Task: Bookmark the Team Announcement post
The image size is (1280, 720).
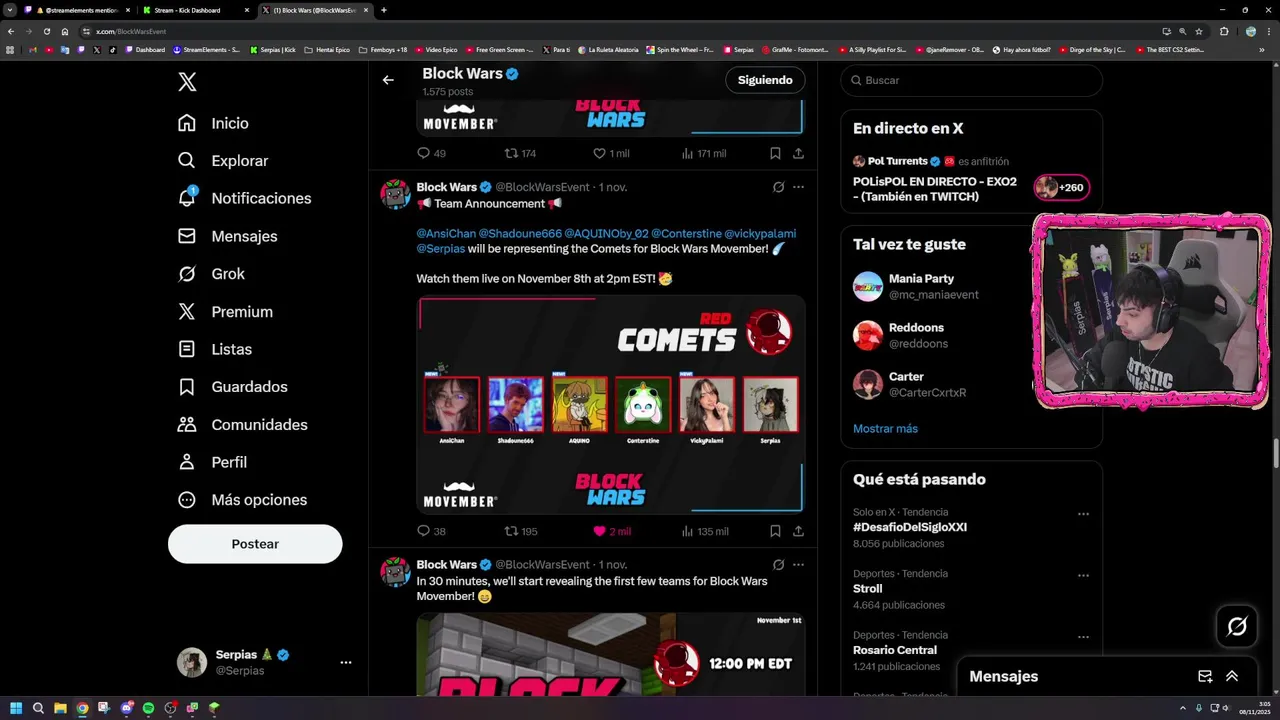Action: tap(775, 531)
